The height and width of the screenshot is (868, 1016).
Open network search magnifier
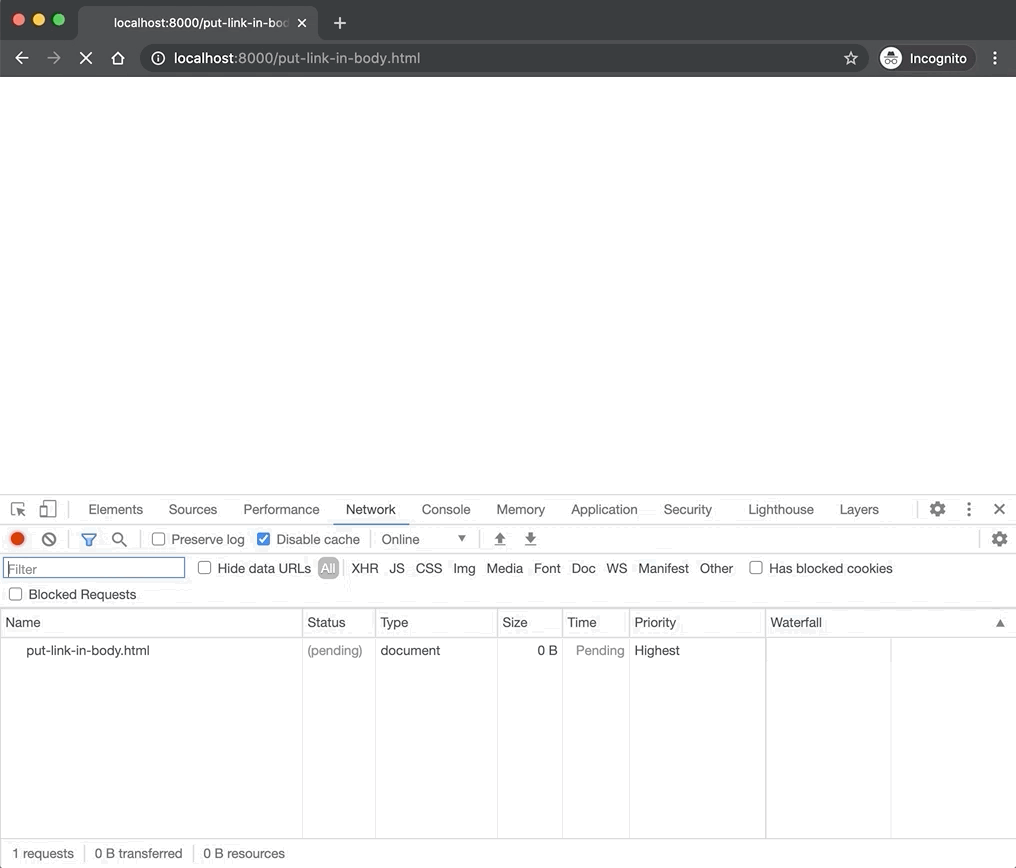coord(119,539)
